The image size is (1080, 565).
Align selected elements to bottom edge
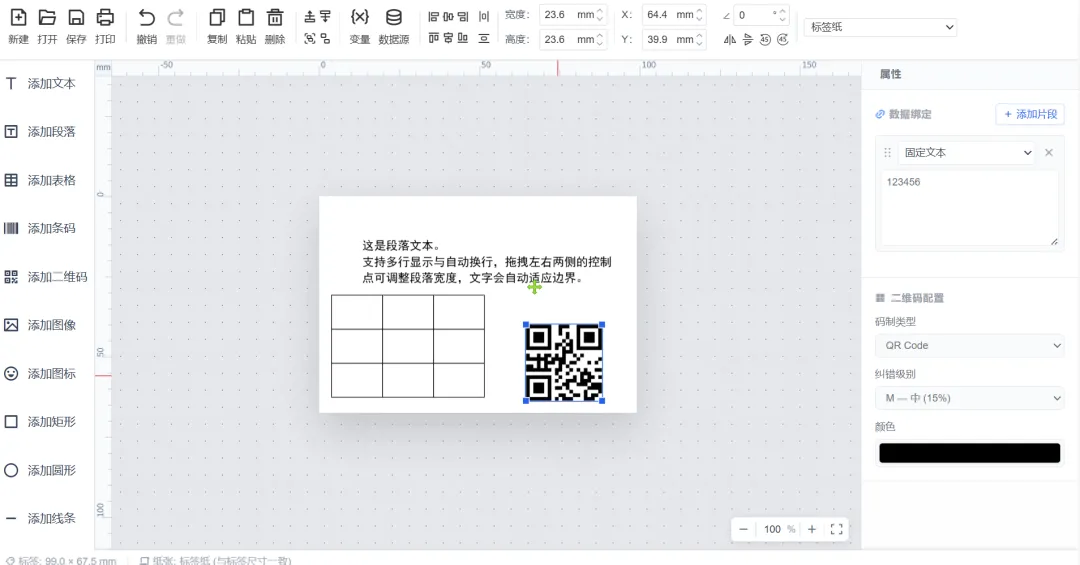tap(464, 39)
